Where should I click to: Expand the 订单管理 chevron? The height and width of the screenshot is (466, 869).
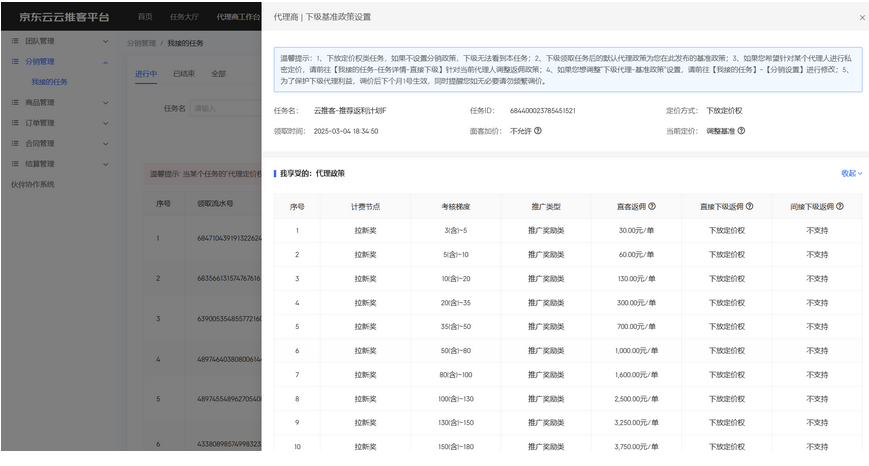point(105,124)
